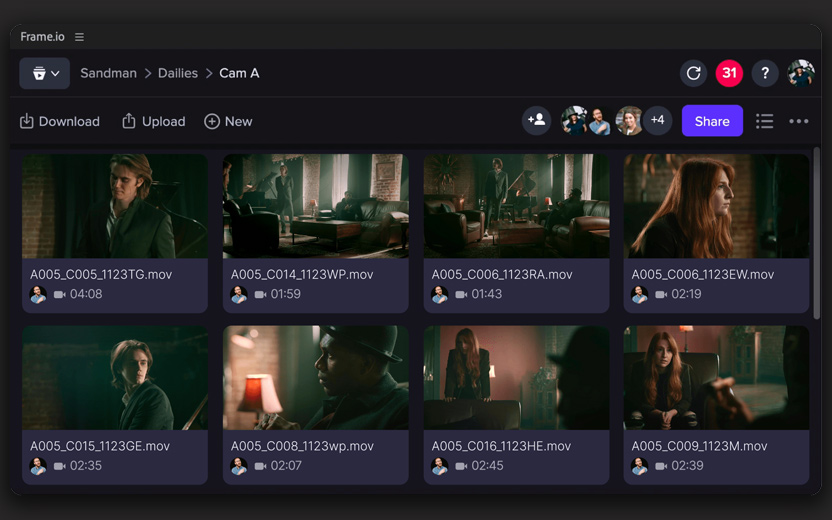The width and height of the screenshot is (832, 520).
Task: Open the user profile avatar menu
Action: 801,73
